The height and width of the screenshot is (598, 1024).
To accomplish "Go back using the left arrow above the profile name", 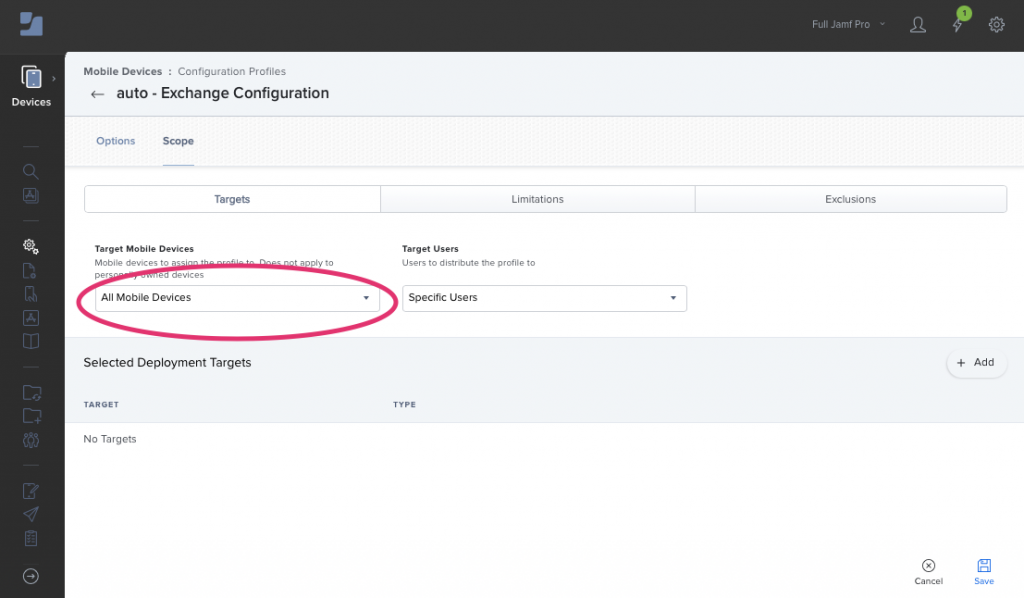I will [x=96, y=93].
